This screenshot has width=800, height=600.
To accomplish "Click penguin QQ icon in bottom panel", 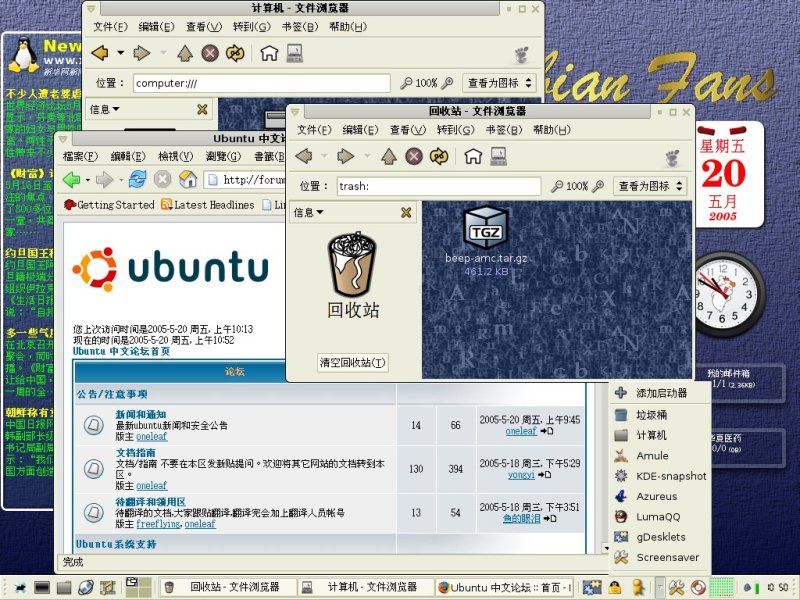I will coord(614,587).
